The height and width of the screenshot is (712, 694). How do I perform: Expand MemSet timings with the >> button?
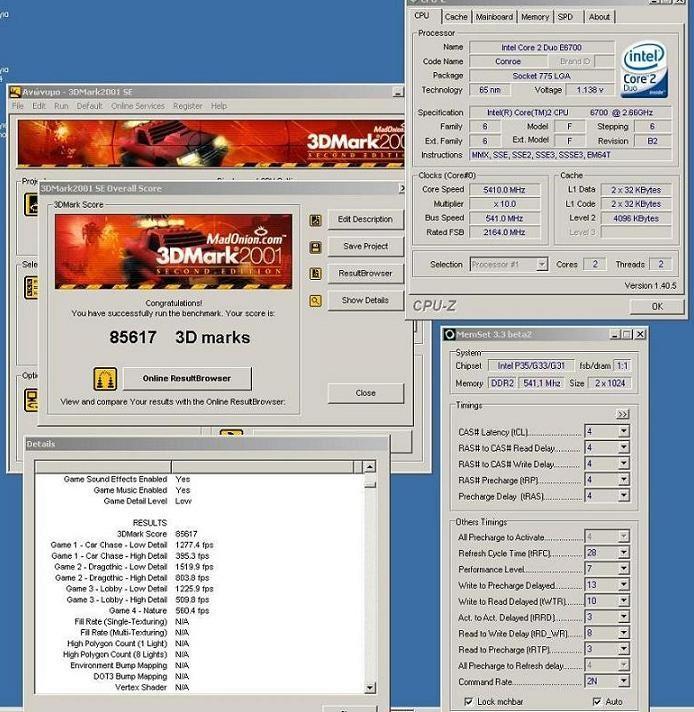click(623, 414)
